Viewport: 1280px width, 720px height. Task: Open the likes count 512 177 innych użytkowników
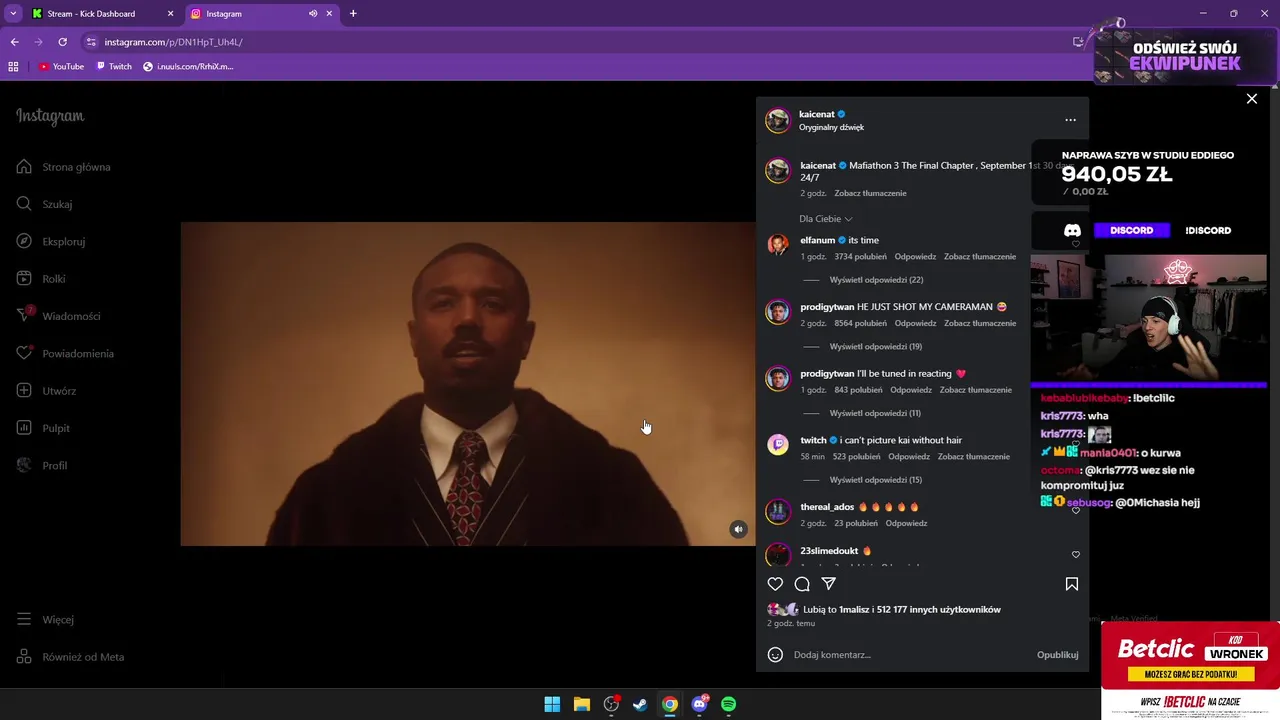(x=938, y=609)
